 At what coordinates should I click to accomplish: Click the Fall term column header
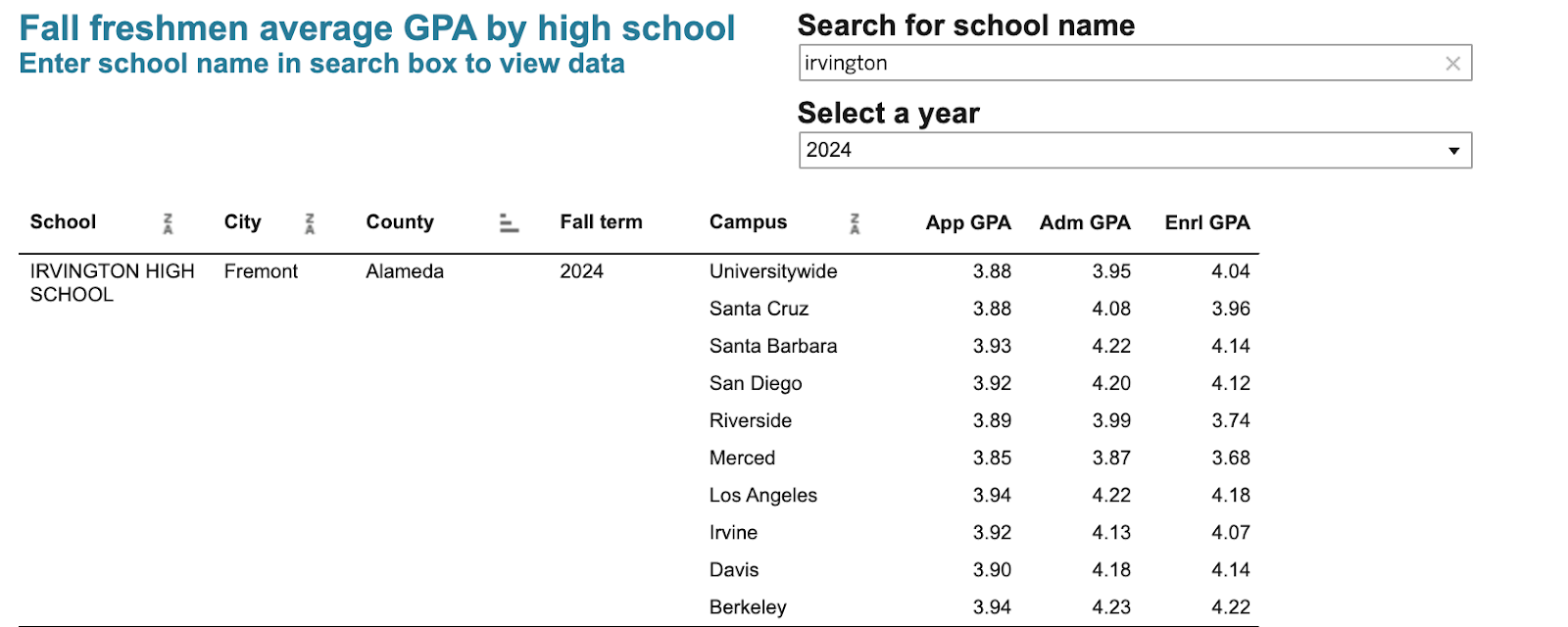point(601,222)
